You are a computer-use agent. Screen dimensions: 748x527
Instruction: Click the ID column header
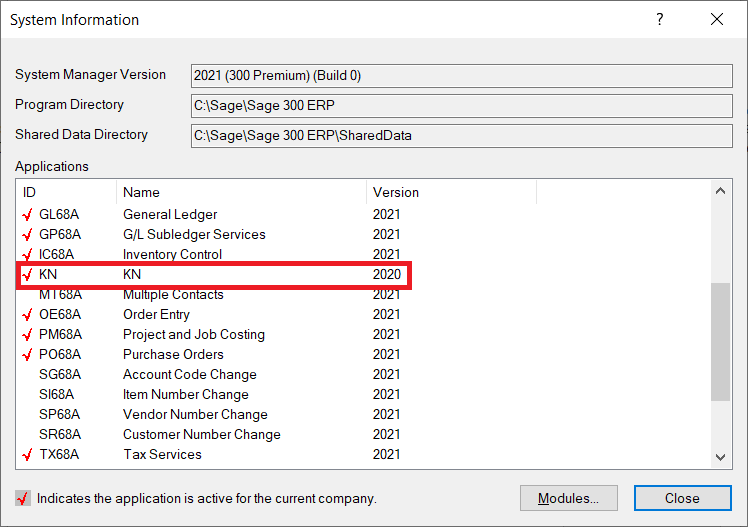[x=66, y=192]
